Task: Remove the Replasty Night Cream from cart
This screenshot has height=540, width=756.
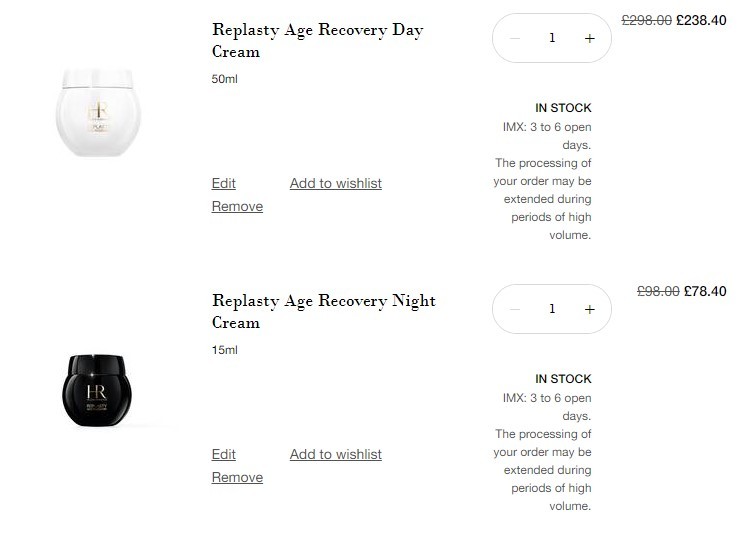Action: [237, 477]
